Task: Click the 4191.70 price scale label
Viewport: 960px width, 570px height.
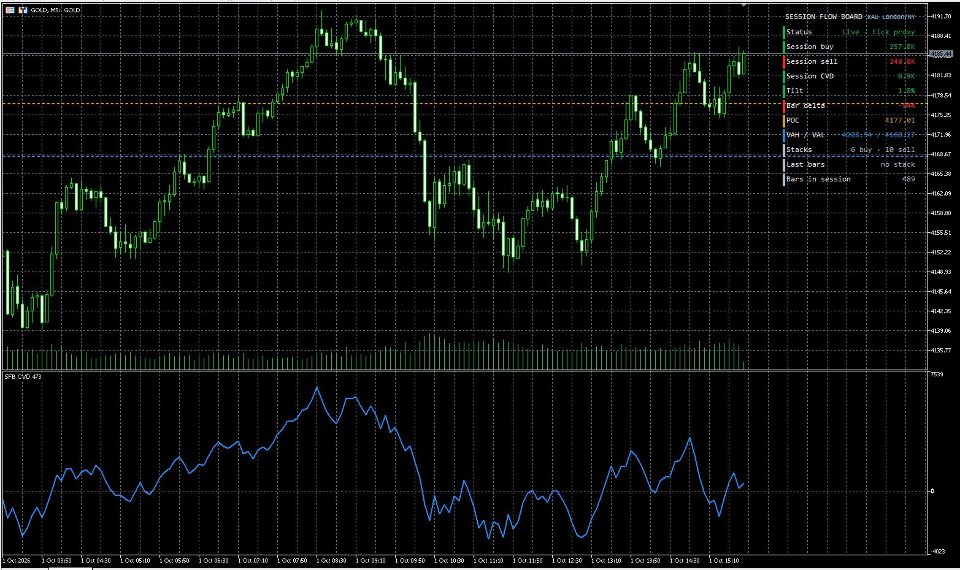Action: pyautogui.click(x=941, y=17)
